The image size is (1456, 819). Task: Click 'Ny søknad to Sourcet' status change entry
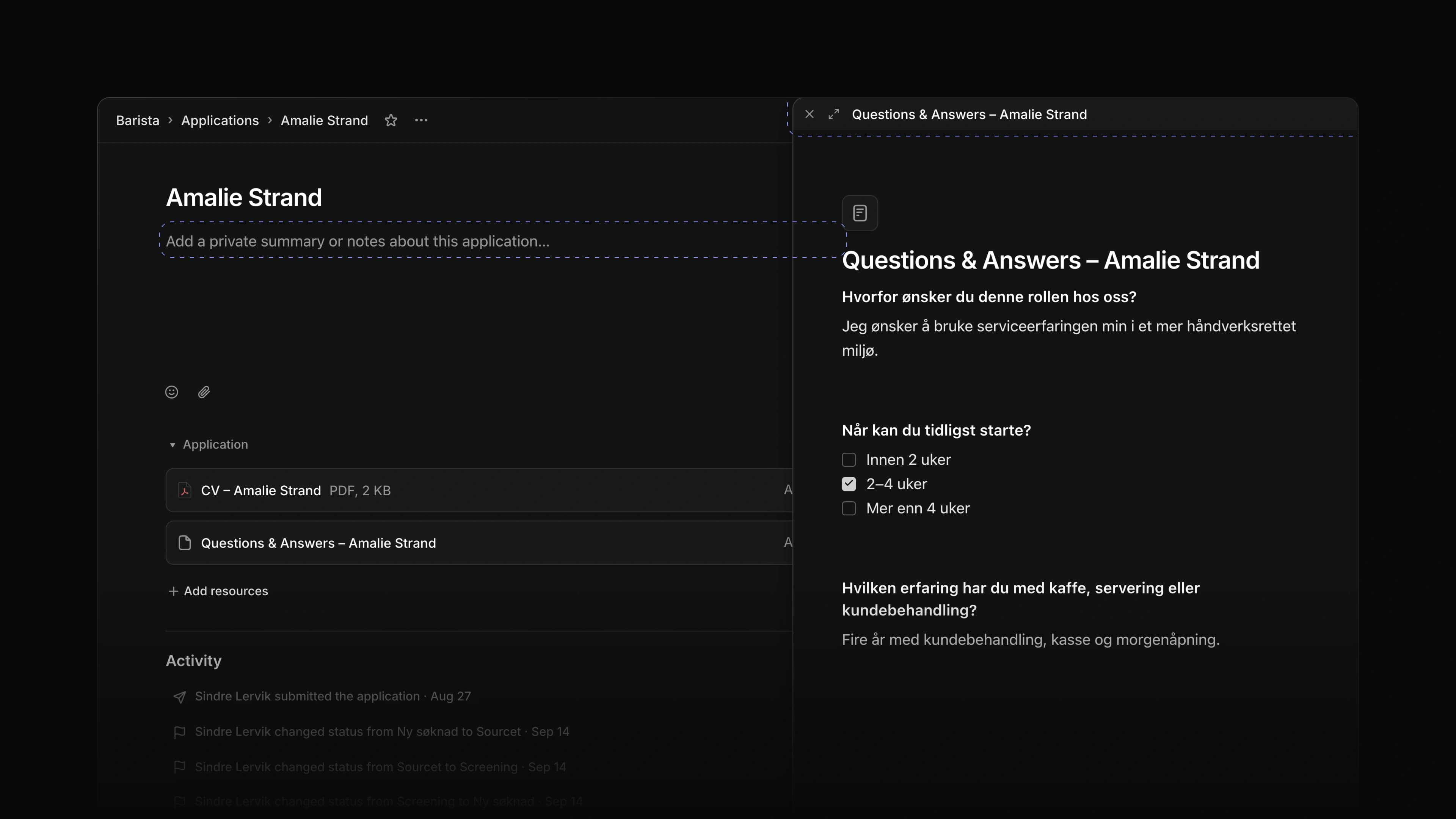pos(382,731)
